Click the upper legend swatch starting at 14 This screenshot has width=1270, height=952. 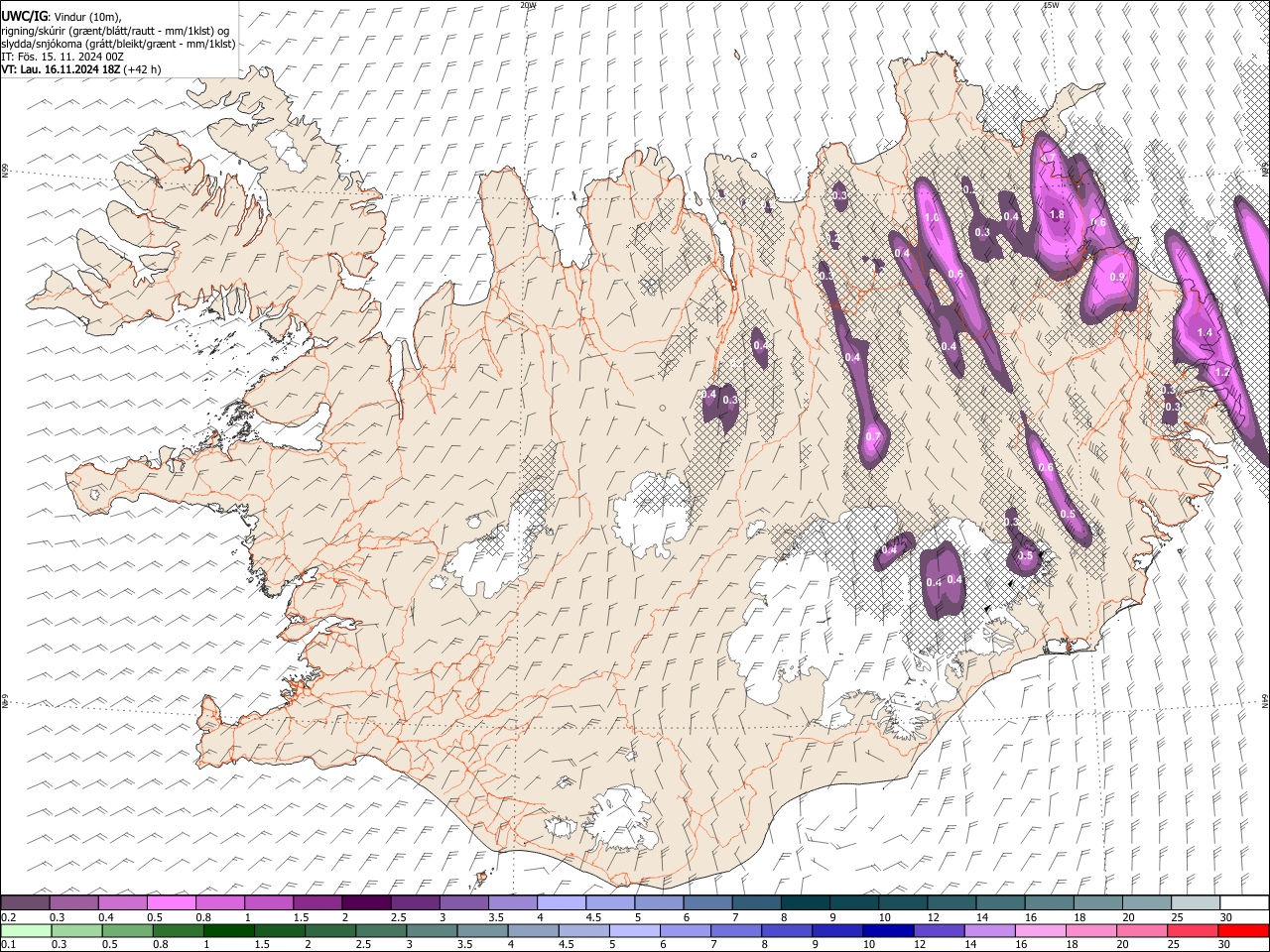[x=1001, y=902]
